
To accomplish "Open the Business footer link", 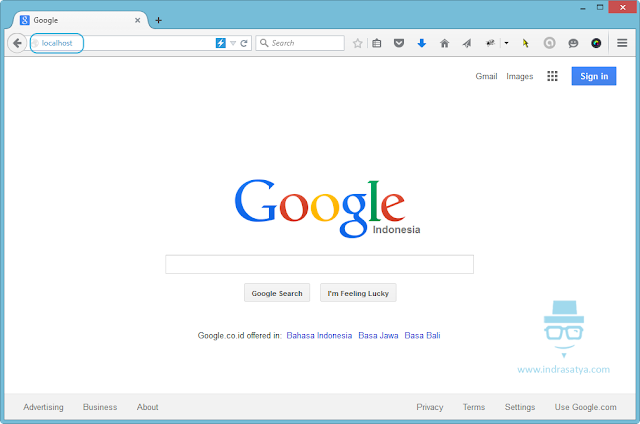I will 100,407.
